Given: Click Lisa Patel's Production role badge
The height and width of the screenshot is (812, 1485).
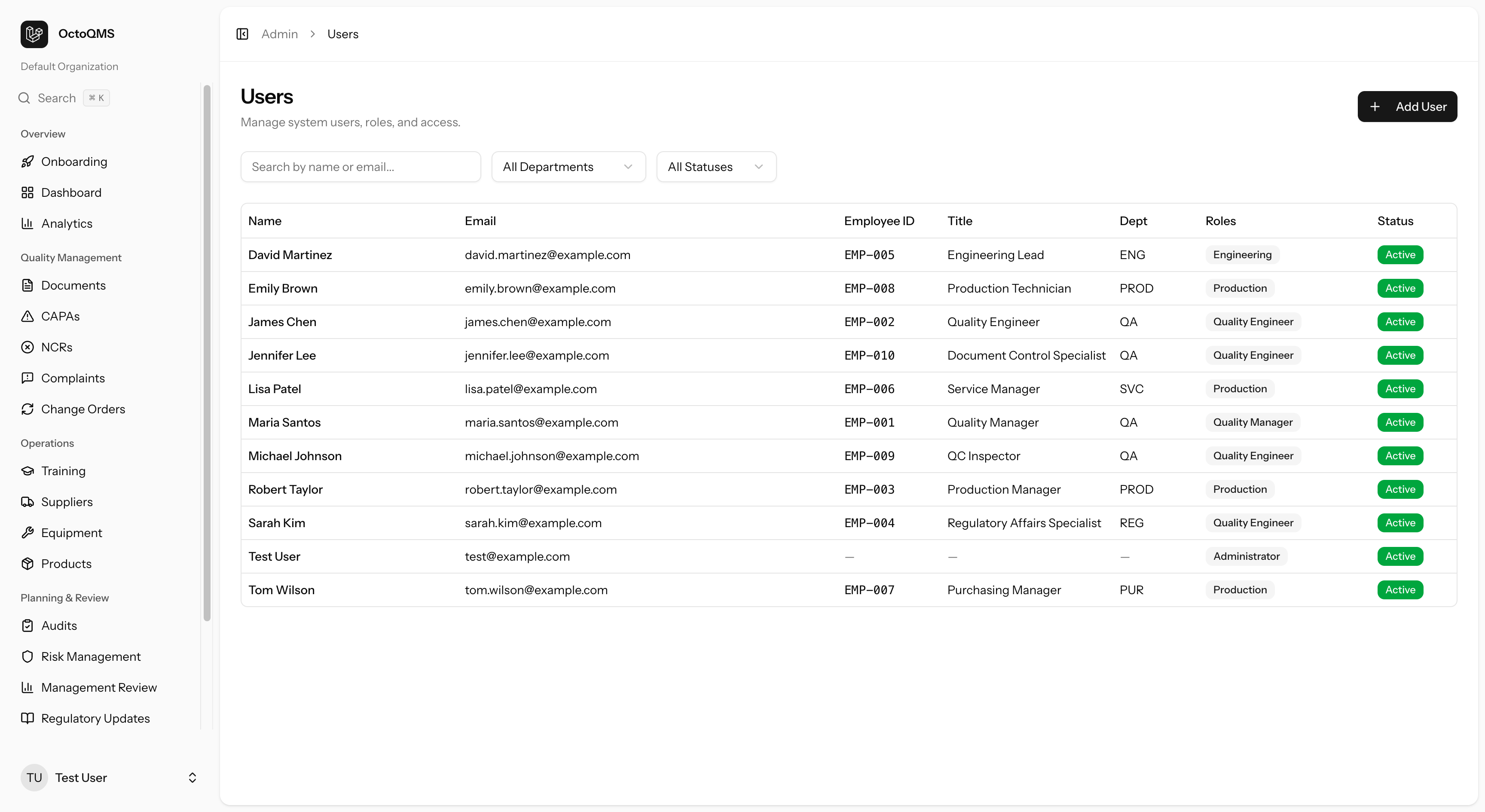Looking at the screenshot, I should pyautogui.click(x=1240, y=388).
